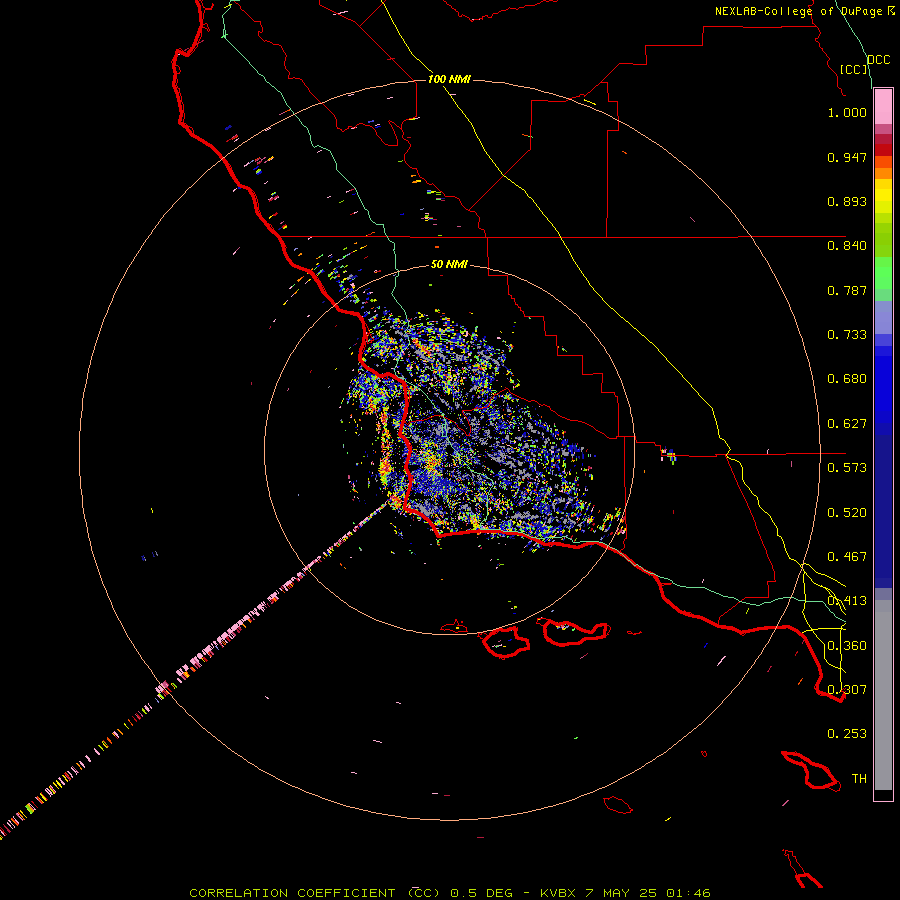Click the [CC] units label above color bar
Image resolution: width=900 pixels, height=900 pixels.
(853, 69)
